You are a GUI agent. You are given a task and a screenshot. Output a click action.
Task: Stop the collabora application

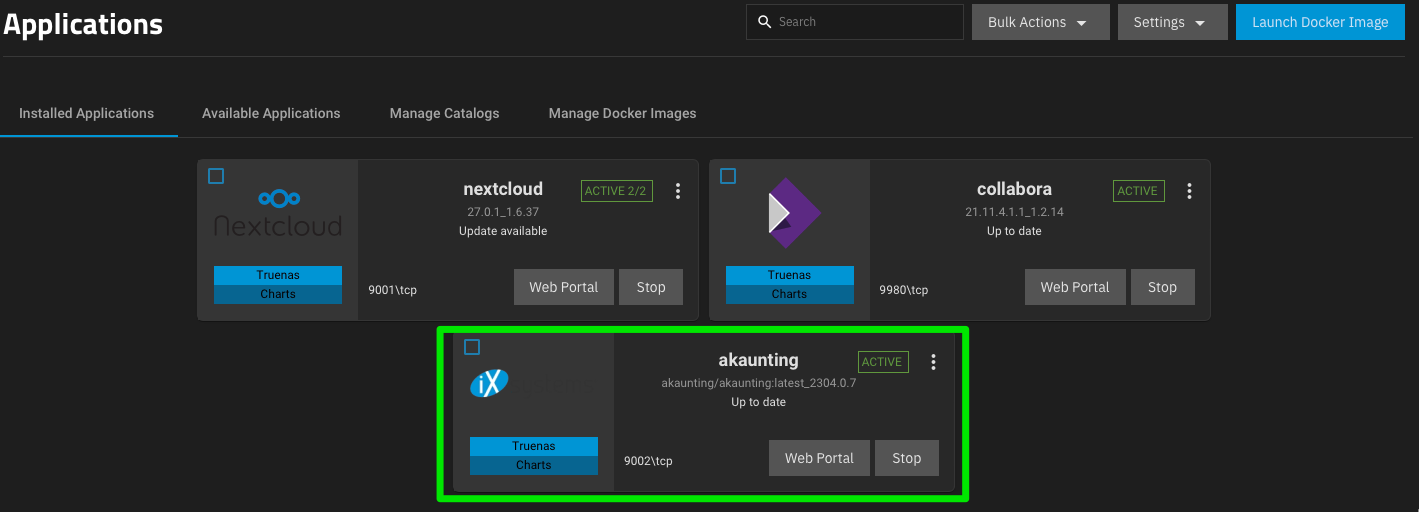click(x=1162, y=287)
